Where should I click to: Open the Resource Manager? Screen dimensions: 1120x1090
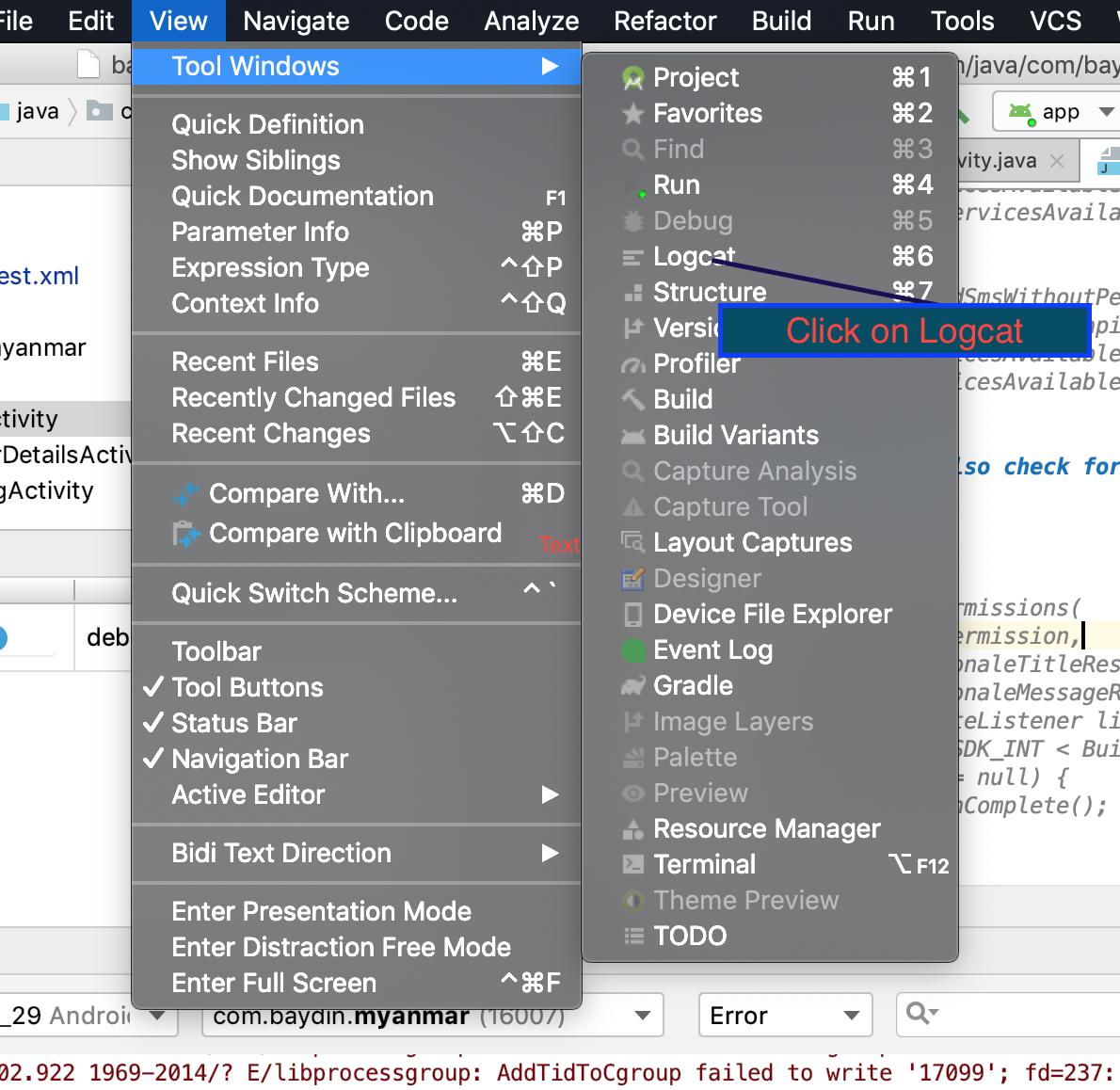pyautogui.click(x=766, y=828)
